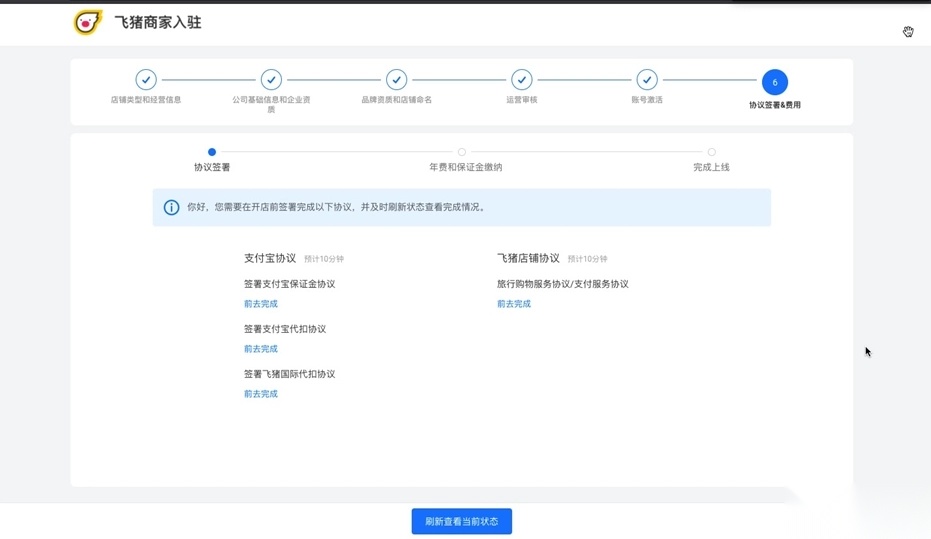
Task: Open 前去完成 under 签署飞猪国际代扣协议
Action: pos(261,394)
